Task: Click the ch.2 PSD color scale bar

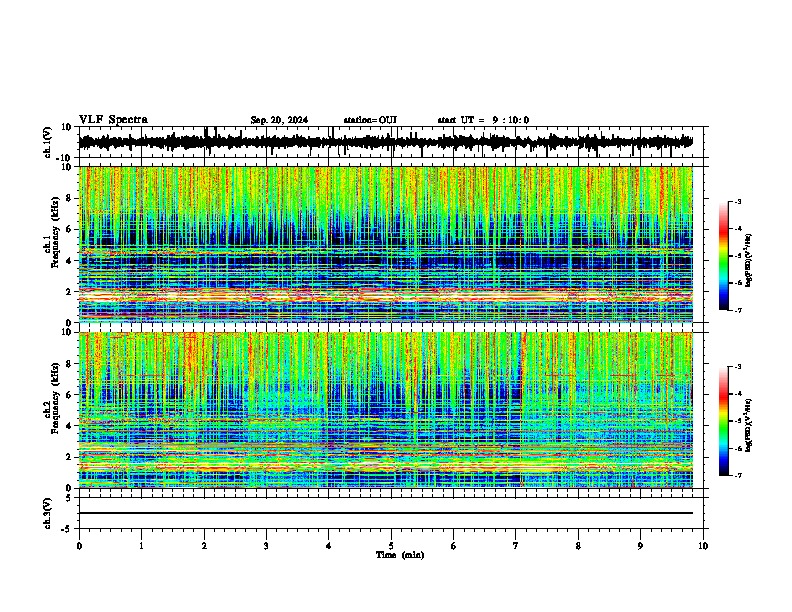Action: (723, 421)
